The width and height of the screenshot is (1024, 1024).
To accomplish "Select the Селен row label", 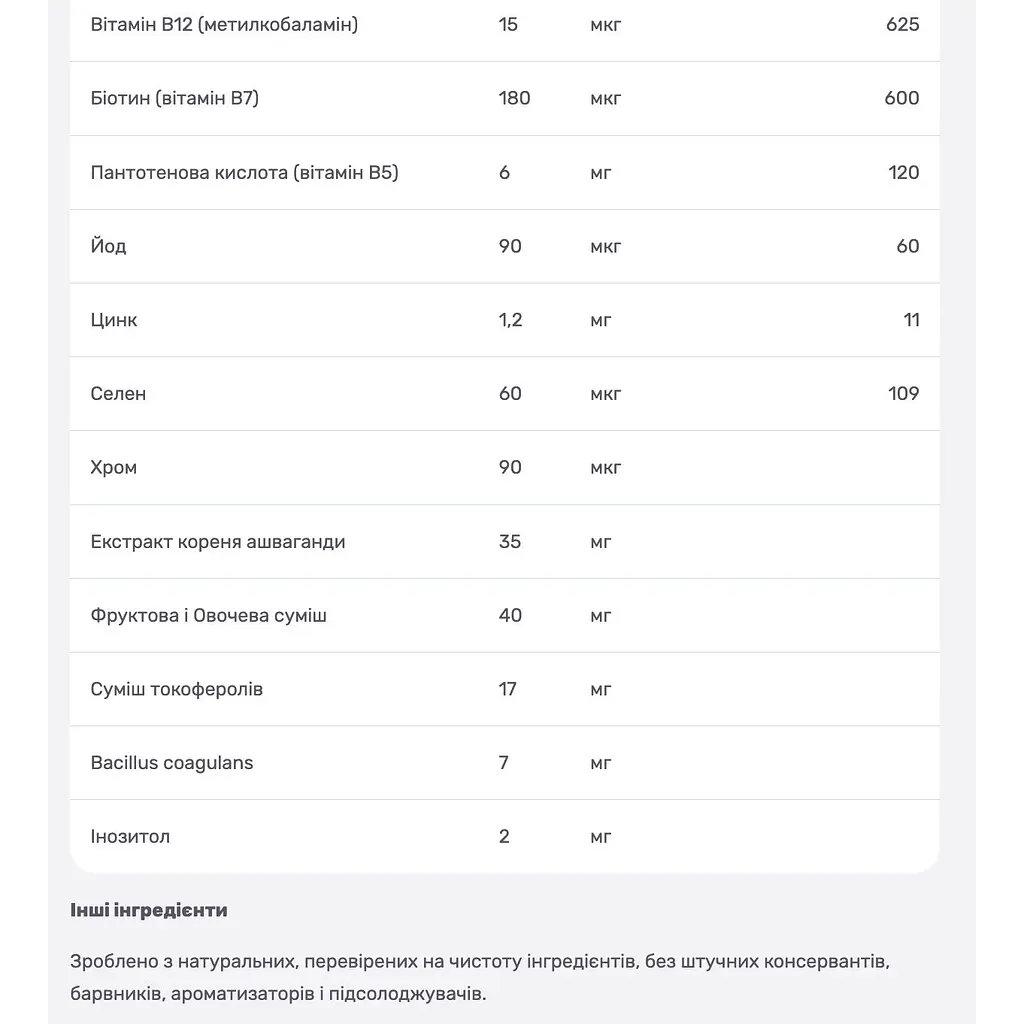I will click(118, 394).
